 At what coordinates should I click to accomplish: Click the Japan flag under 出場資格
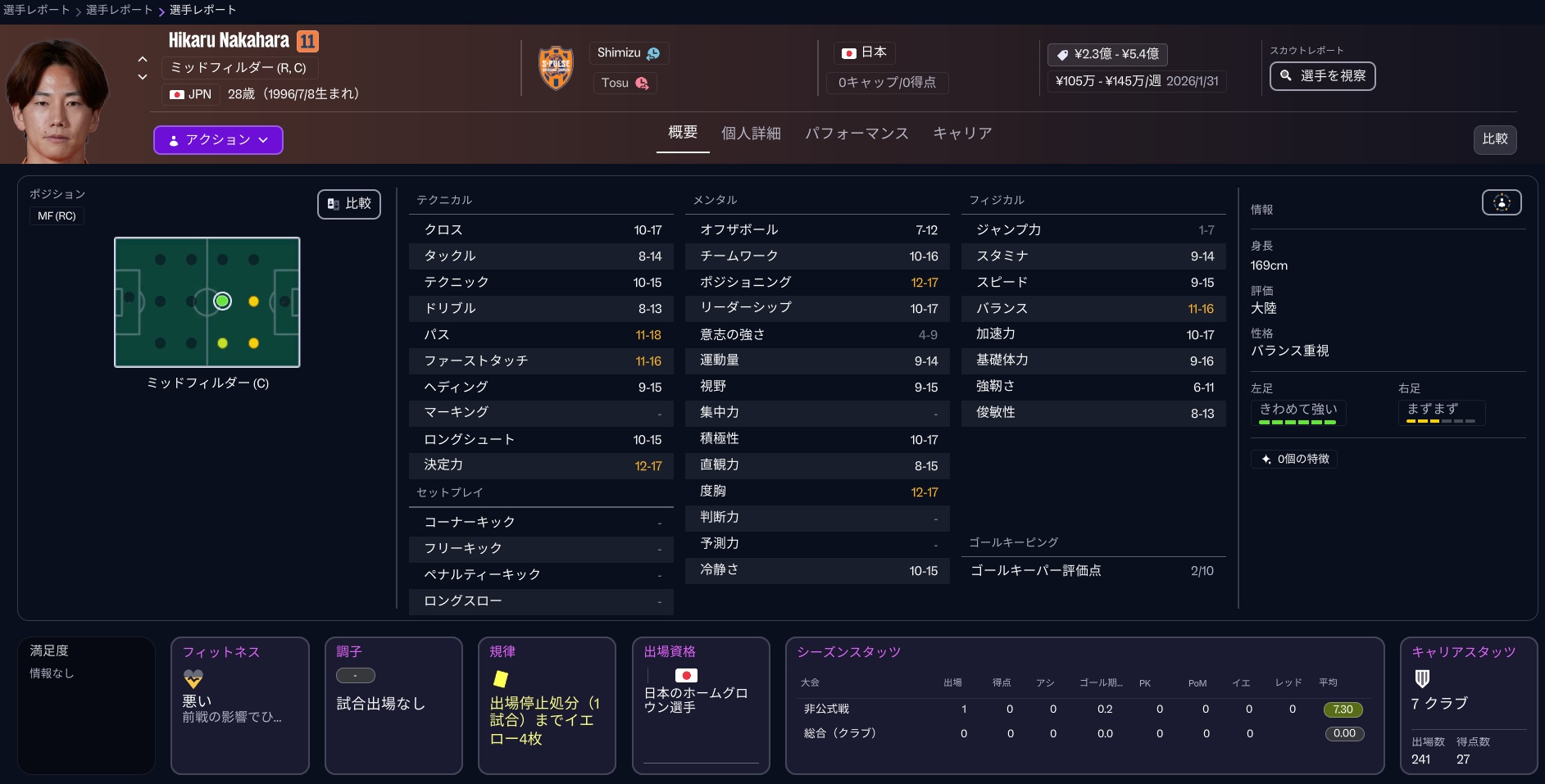pyautogui.click(x=686, y=675)
